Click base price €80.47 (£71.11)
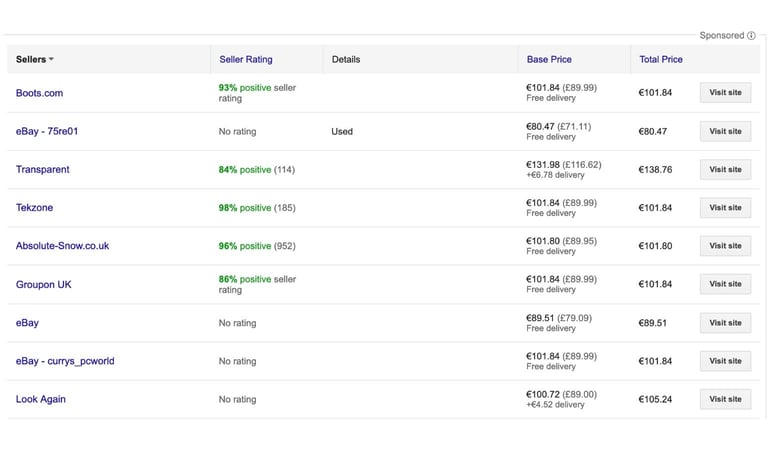Image resolution: width=772 pixels, height=450 pixels. (558, 127)
